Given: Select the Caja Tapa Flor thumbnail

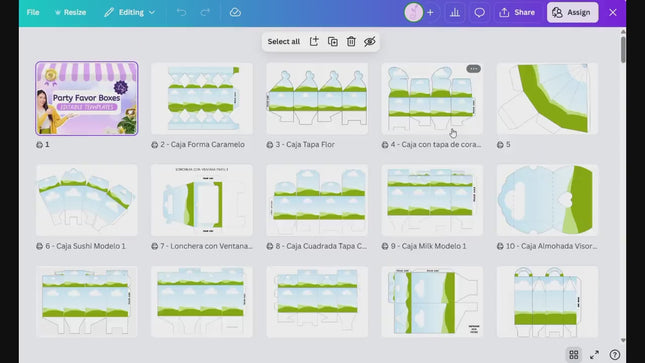Looking at the screenshot, I should [317, 98].
